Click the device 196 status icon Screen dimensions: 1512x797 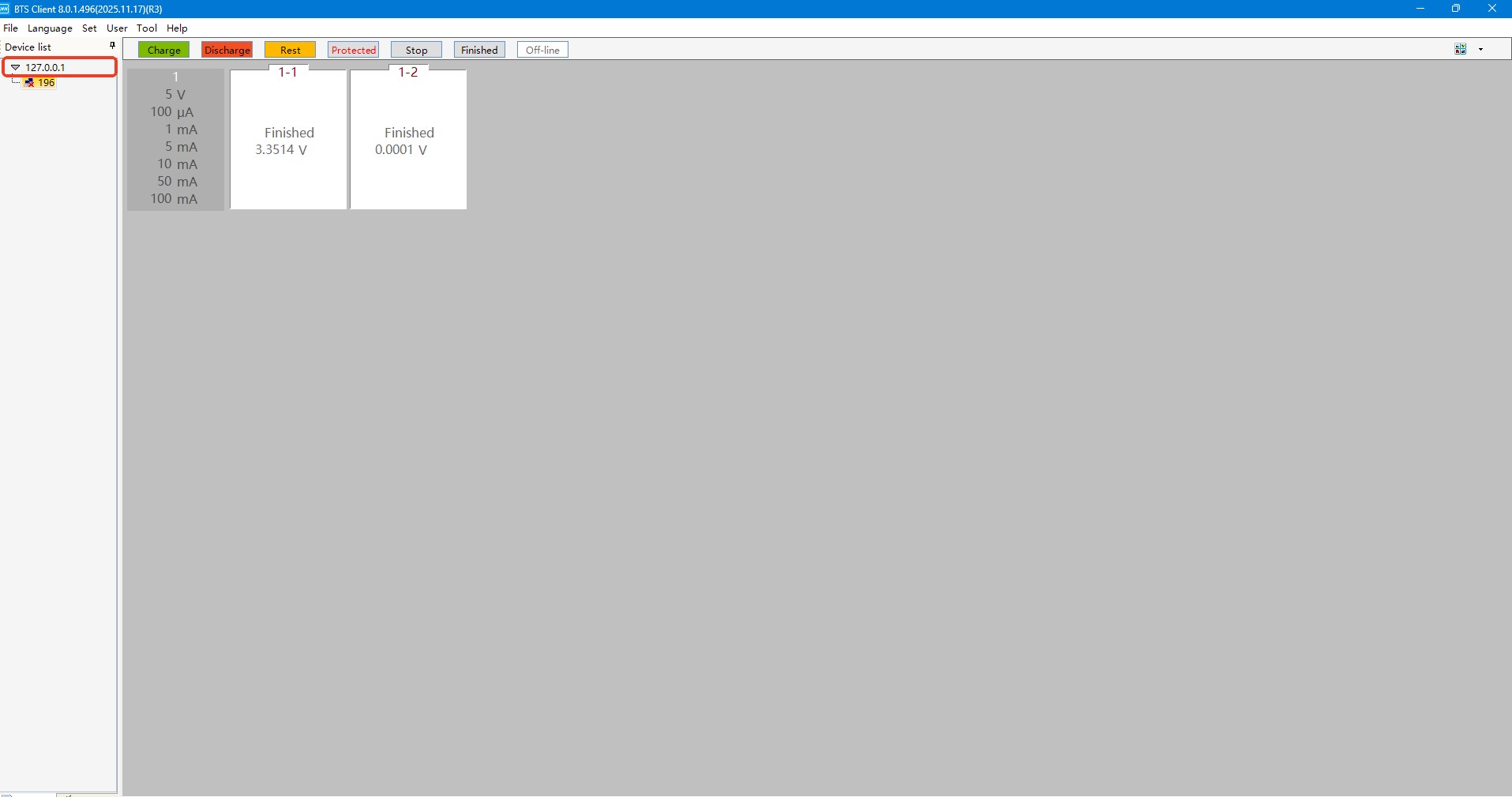click(30, 83)
